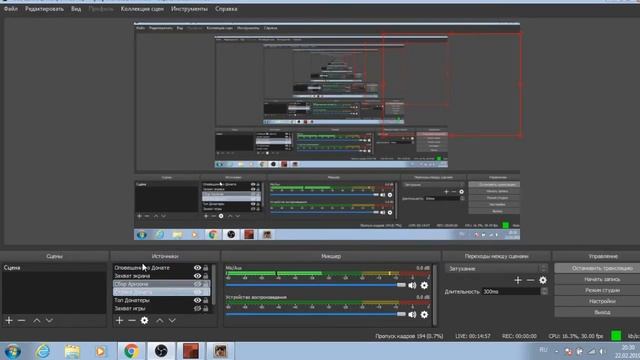
Task: Toggle visibility of Оповещение о Донате
Action: tap(197, 268)
